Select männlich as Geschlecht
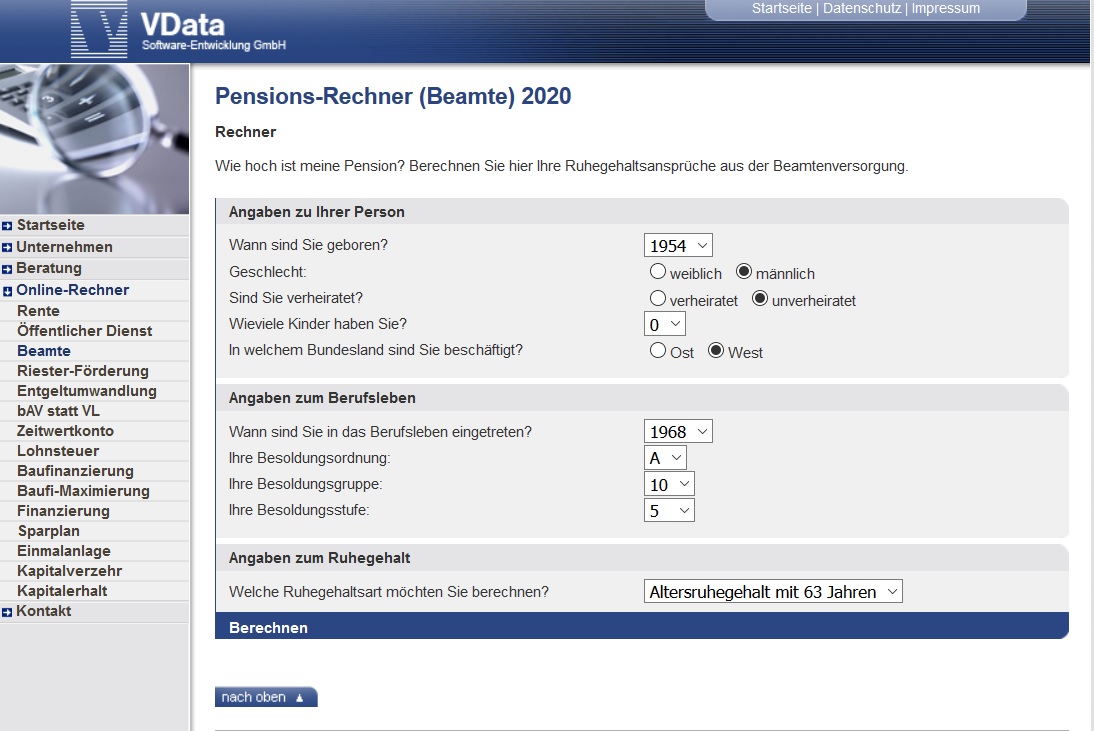 click(744, 271)
